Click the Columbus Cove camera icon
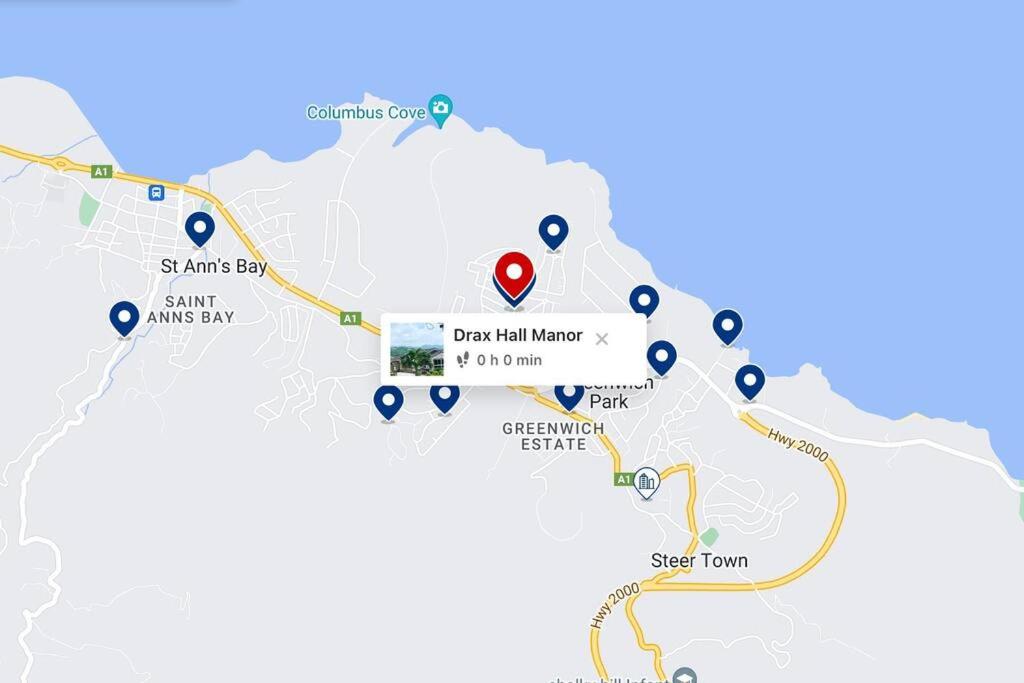The height and width of the screenshot is (683, 1024). (441, 110)
